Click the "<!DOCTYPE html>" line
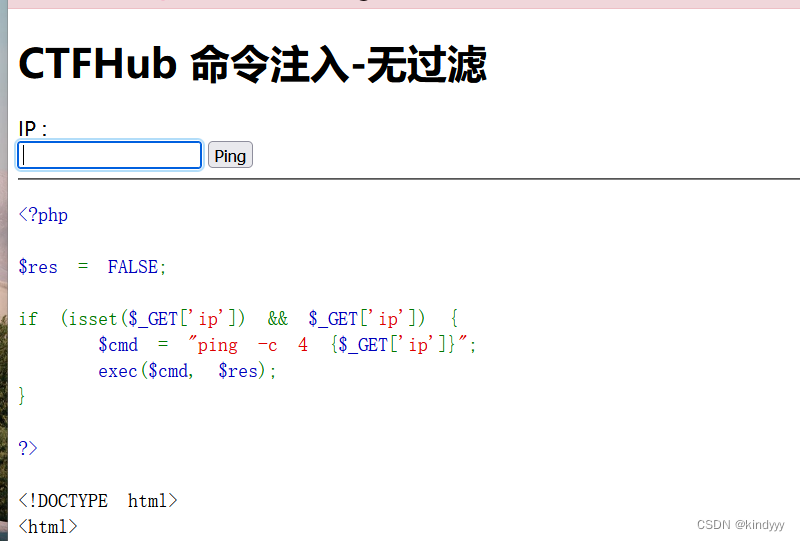This screenshot has width=800, height=541. [x=98, y=501]
